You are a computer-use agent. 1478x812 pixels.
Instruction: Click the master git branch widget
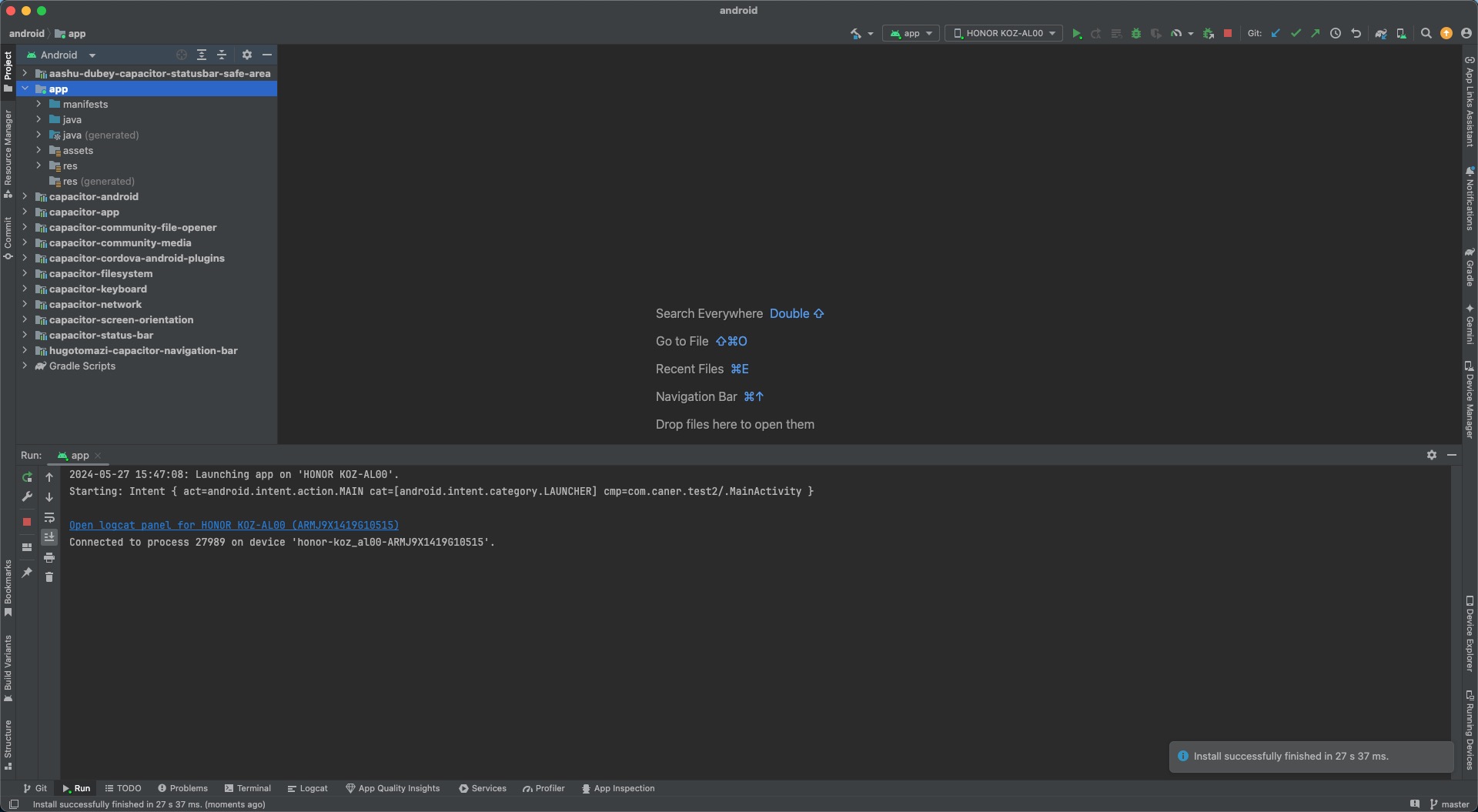(x=1450, y=804)
